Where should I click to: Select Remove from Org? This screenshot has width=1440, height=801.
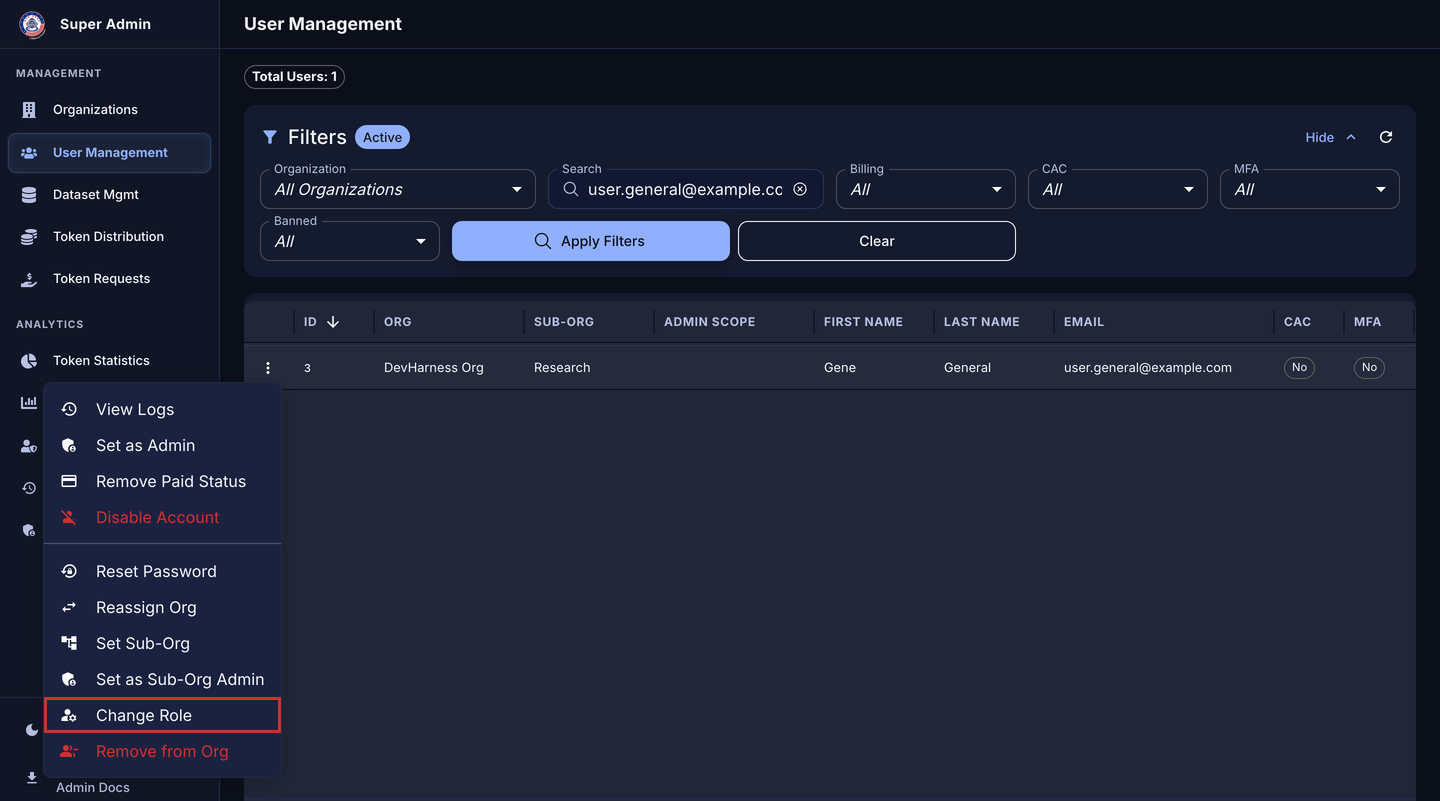tap(162, 751)
